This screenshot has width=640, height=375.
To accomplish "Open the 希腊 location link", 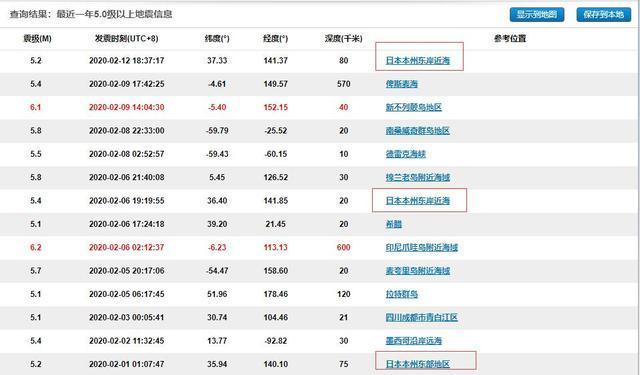I will pos(394,224).
